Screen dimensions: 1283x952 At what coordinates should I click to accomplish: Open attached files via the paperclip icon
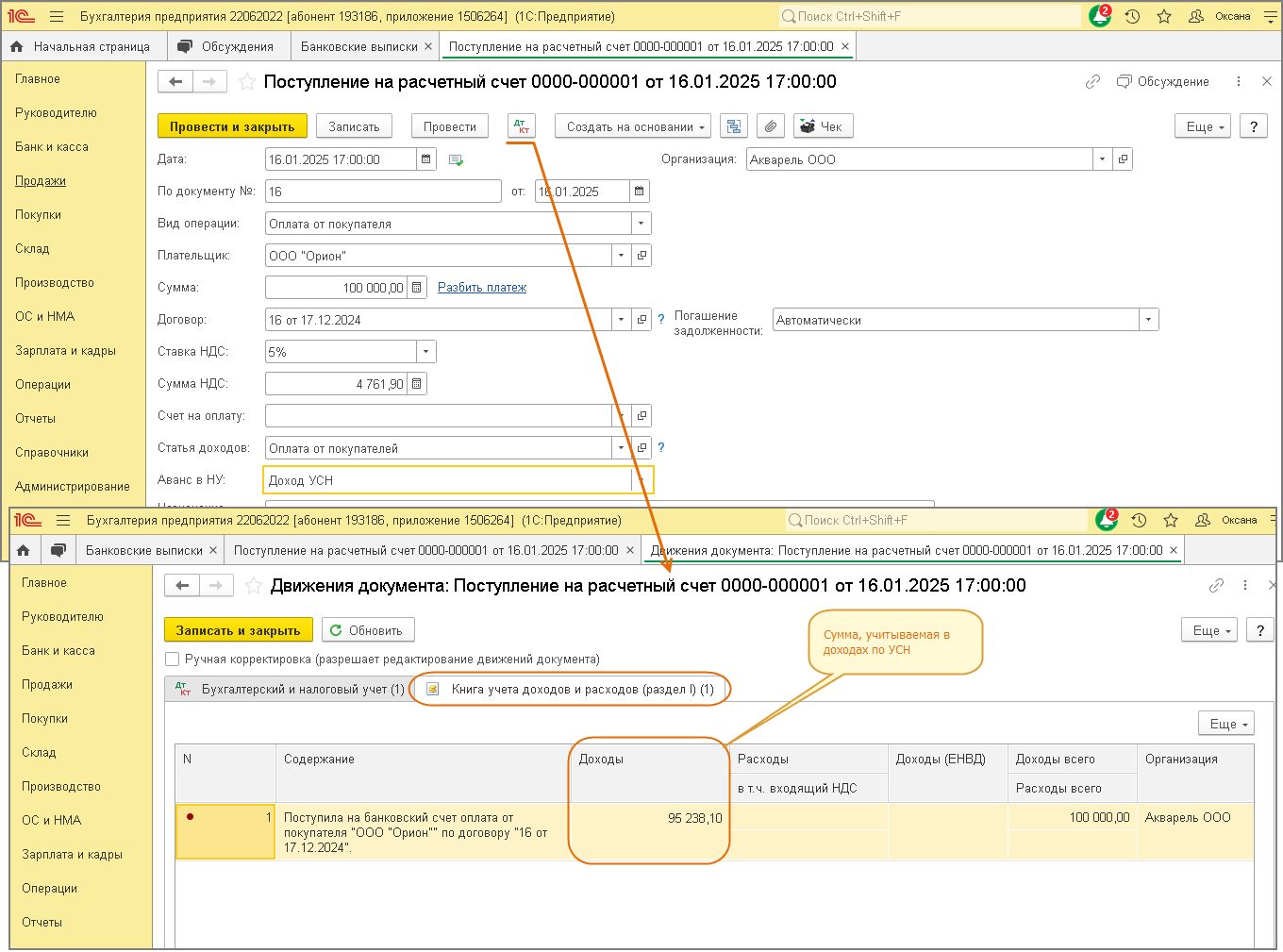(771, 126)
